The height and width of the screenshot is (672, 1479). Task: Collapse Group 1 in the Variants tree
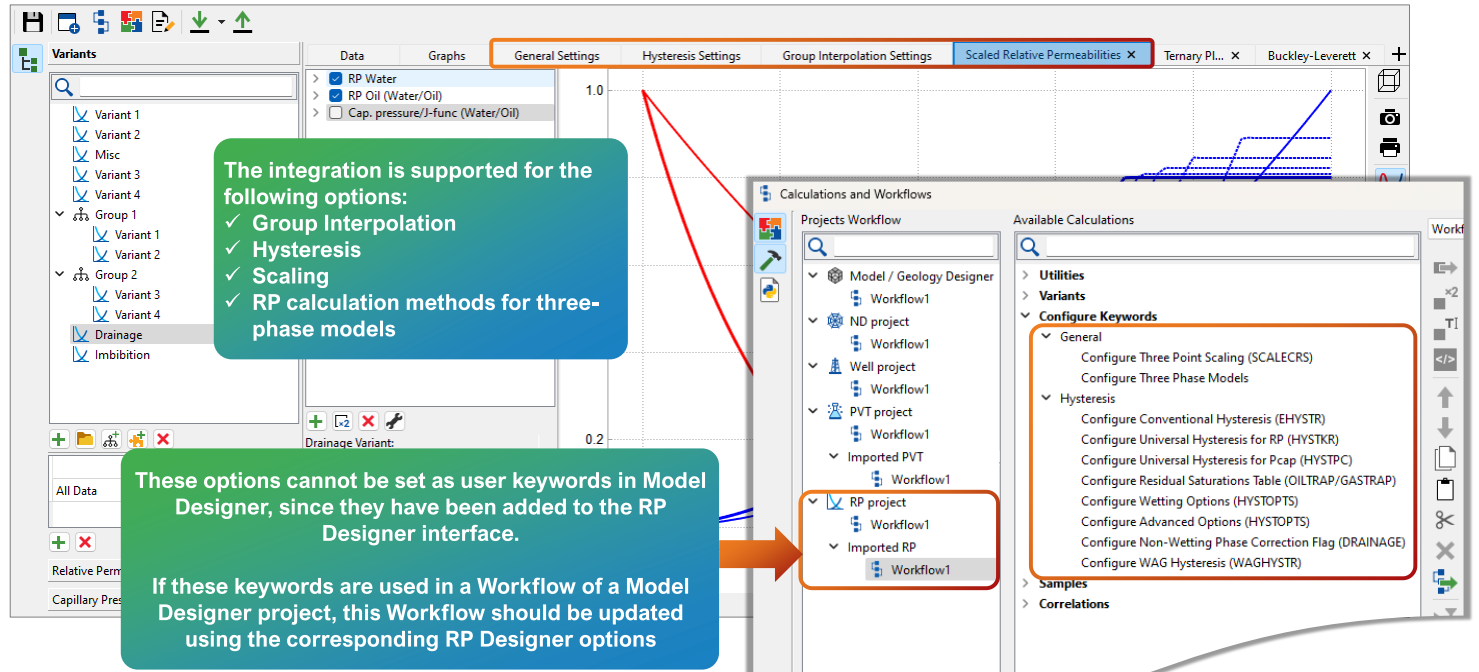click(x=60, y=215)
